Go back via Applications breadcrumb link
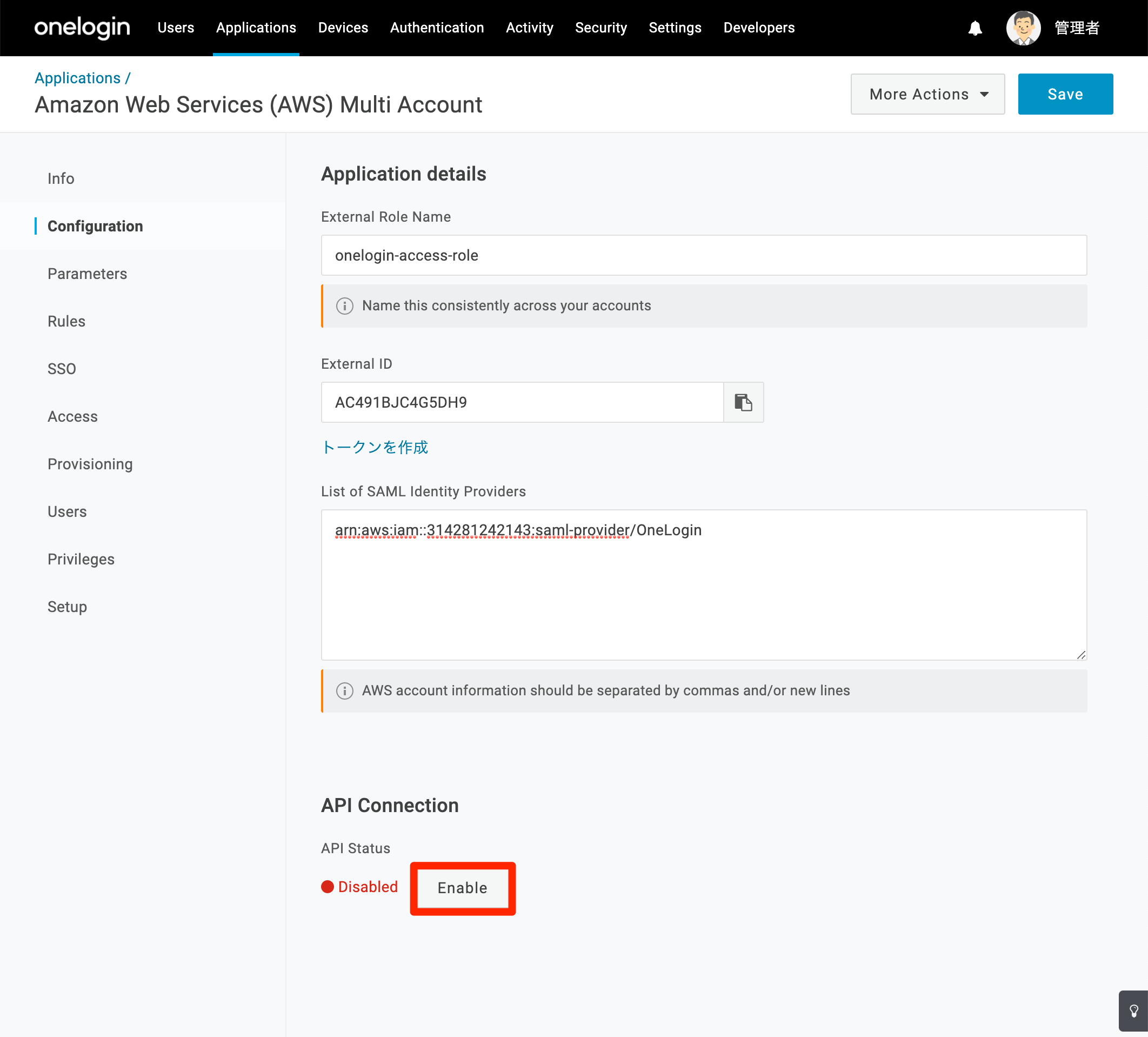 pyautogui.click(x=77, y=78)
